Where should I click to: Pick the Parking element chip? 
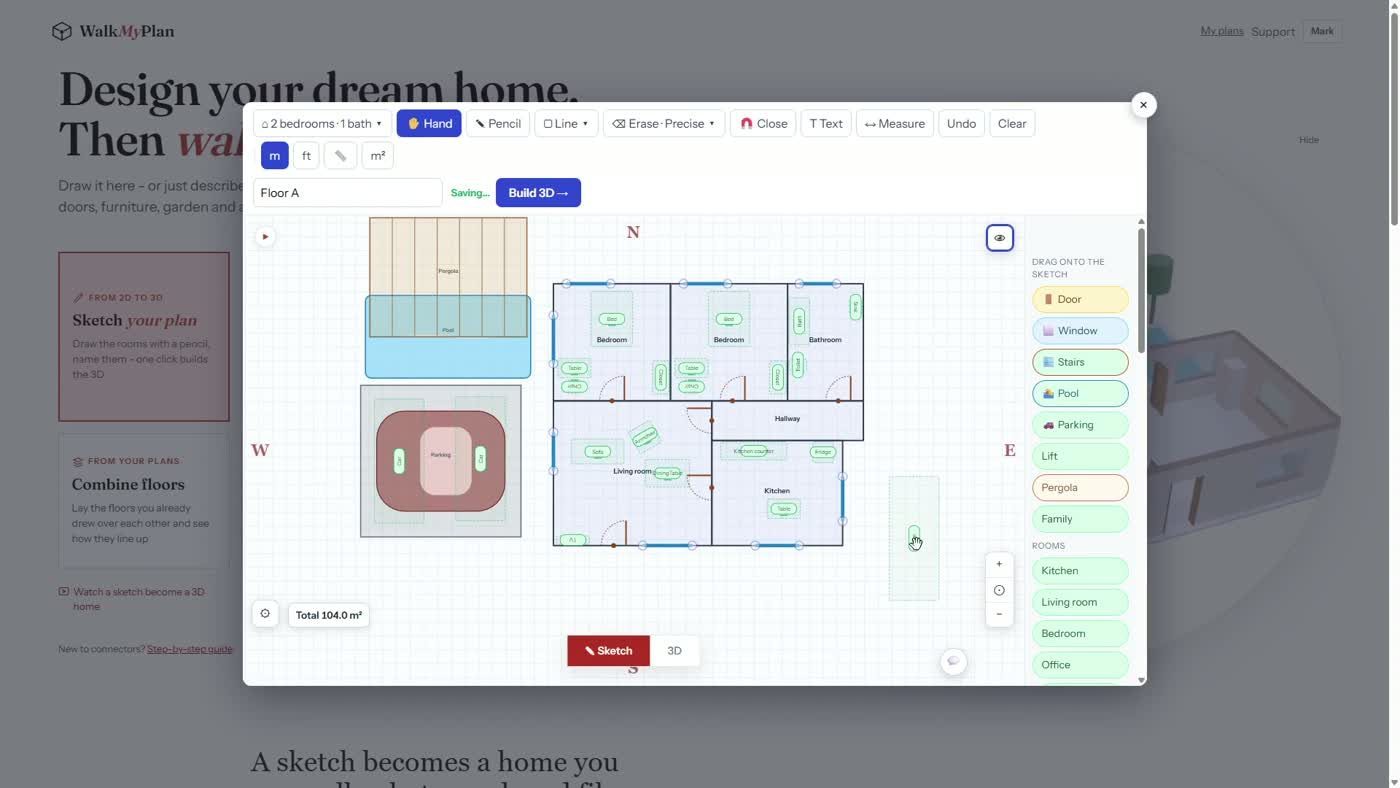1080,425
